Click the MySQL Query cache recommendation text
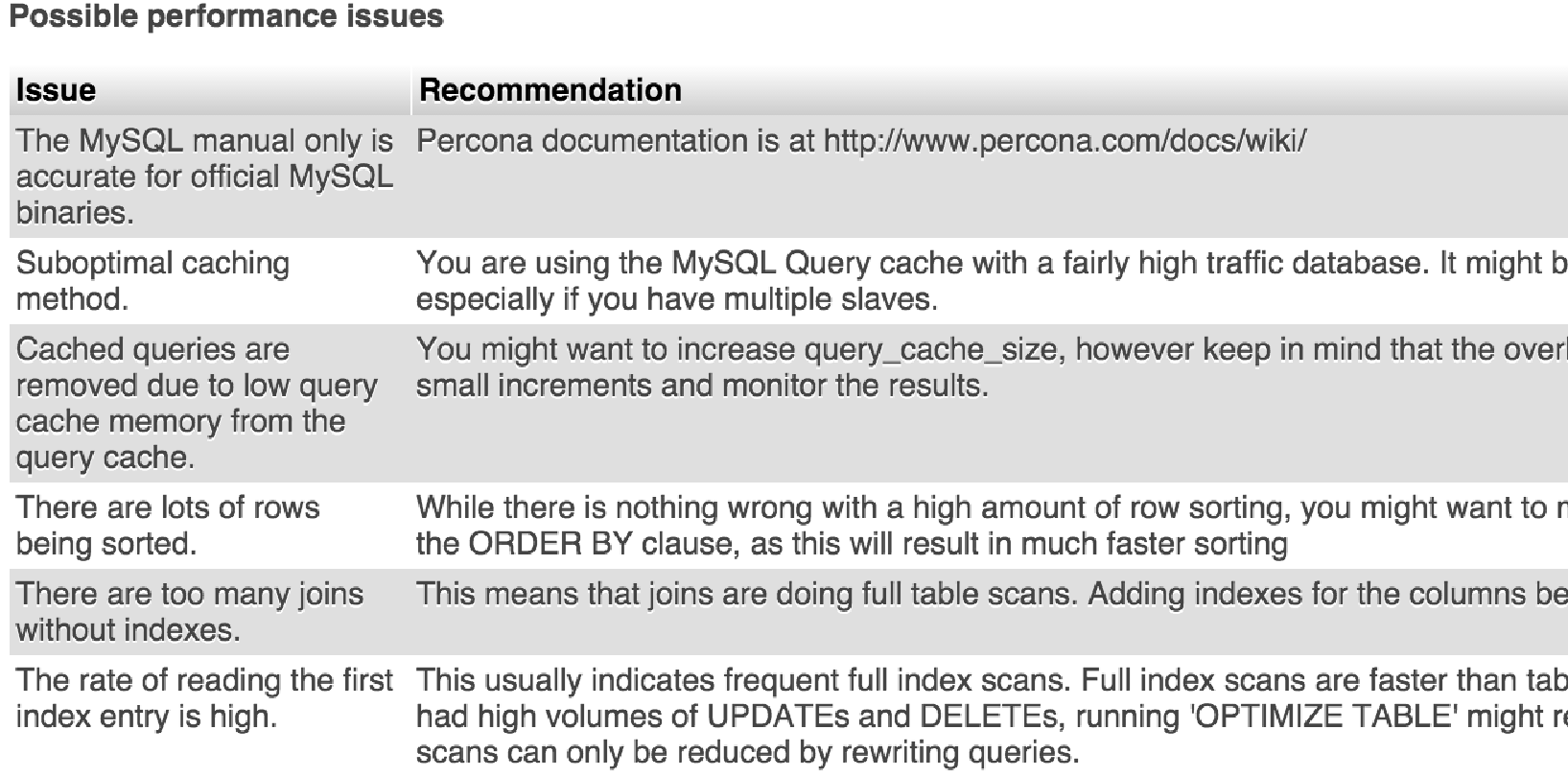Screen dimensions: 1568x777 (992, 264)
